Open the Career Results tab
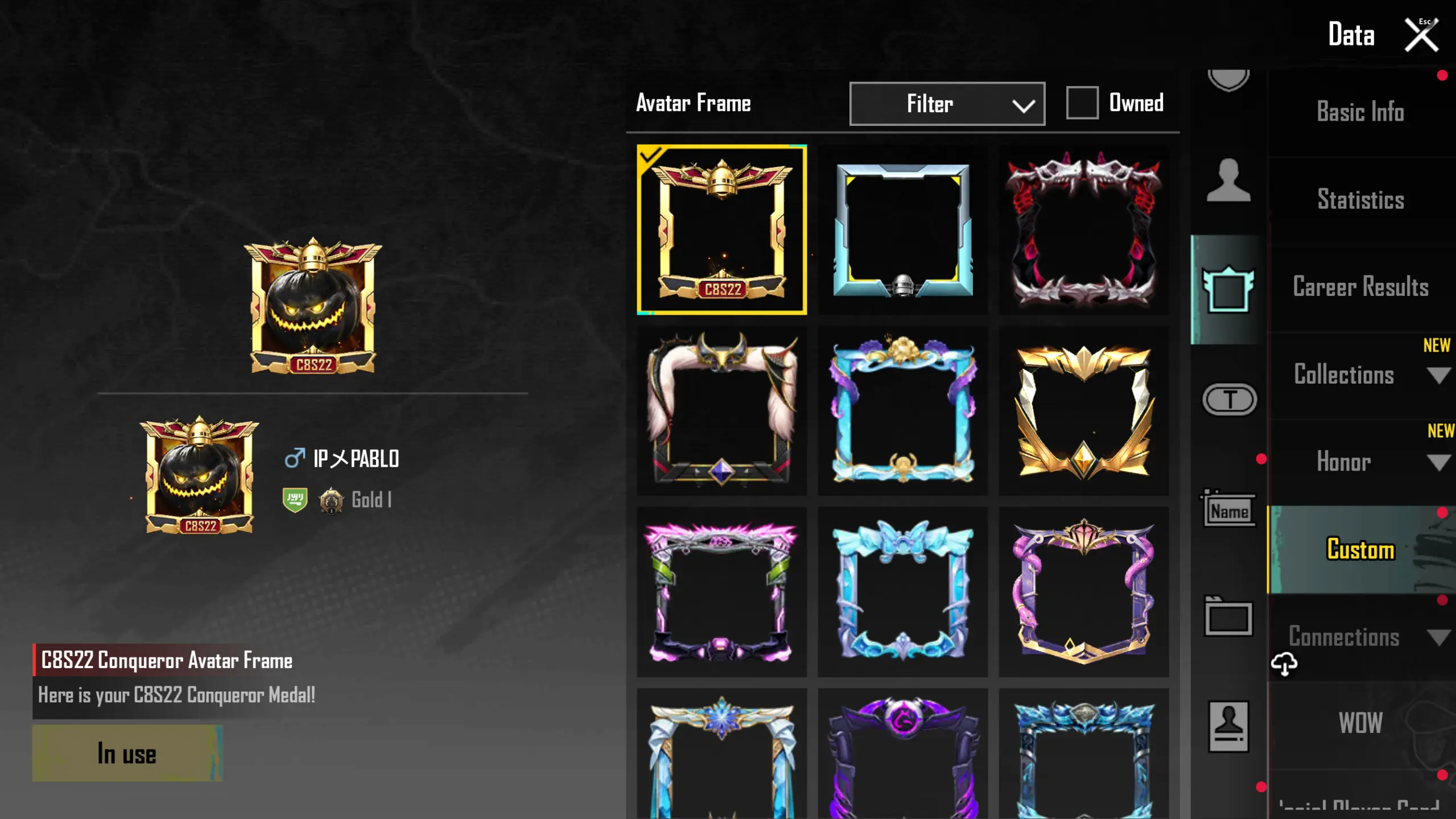 (x=1360, y=287)
